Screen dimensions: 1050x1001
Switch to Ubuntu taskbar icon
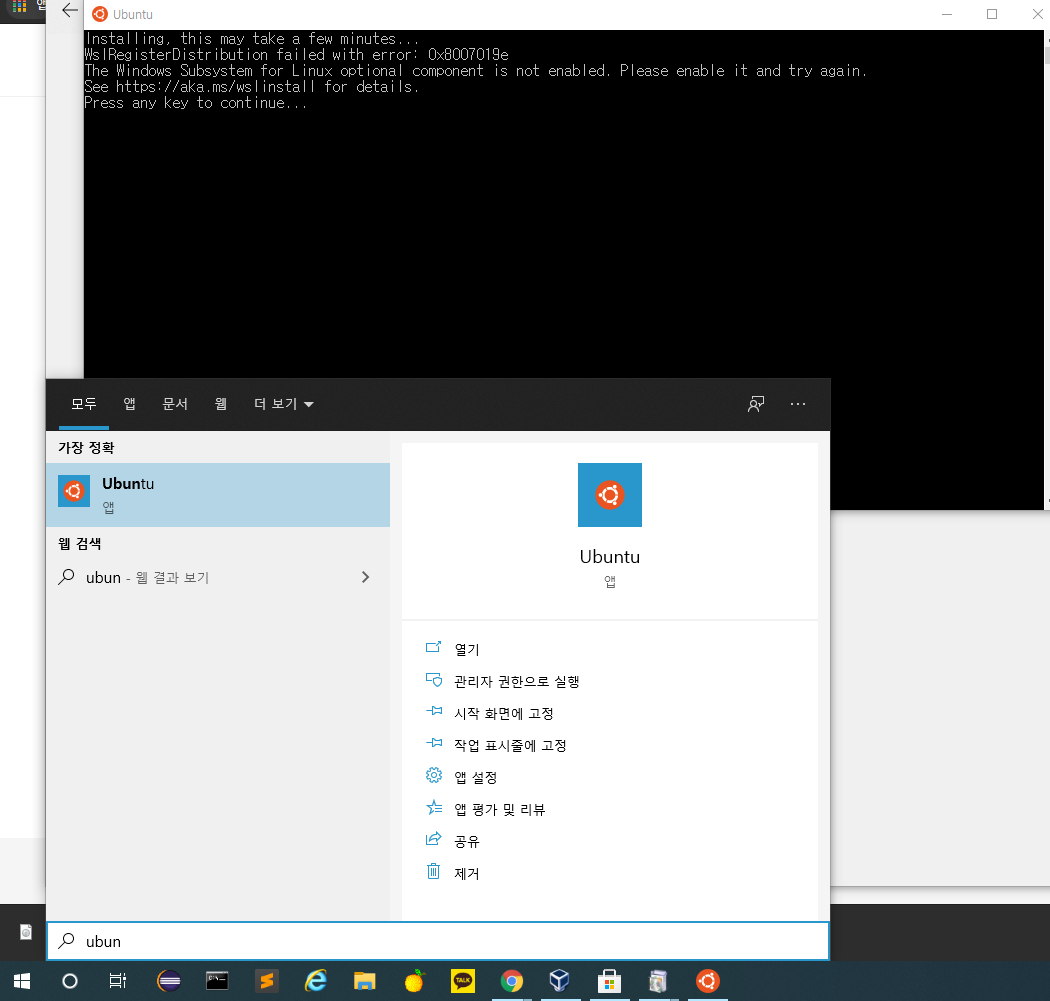pos(708,982)
